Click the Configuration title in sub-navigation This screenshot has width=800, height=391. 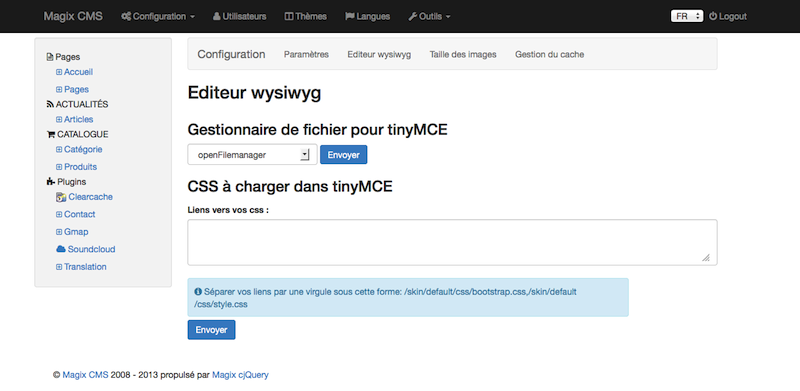coord(231,54)
